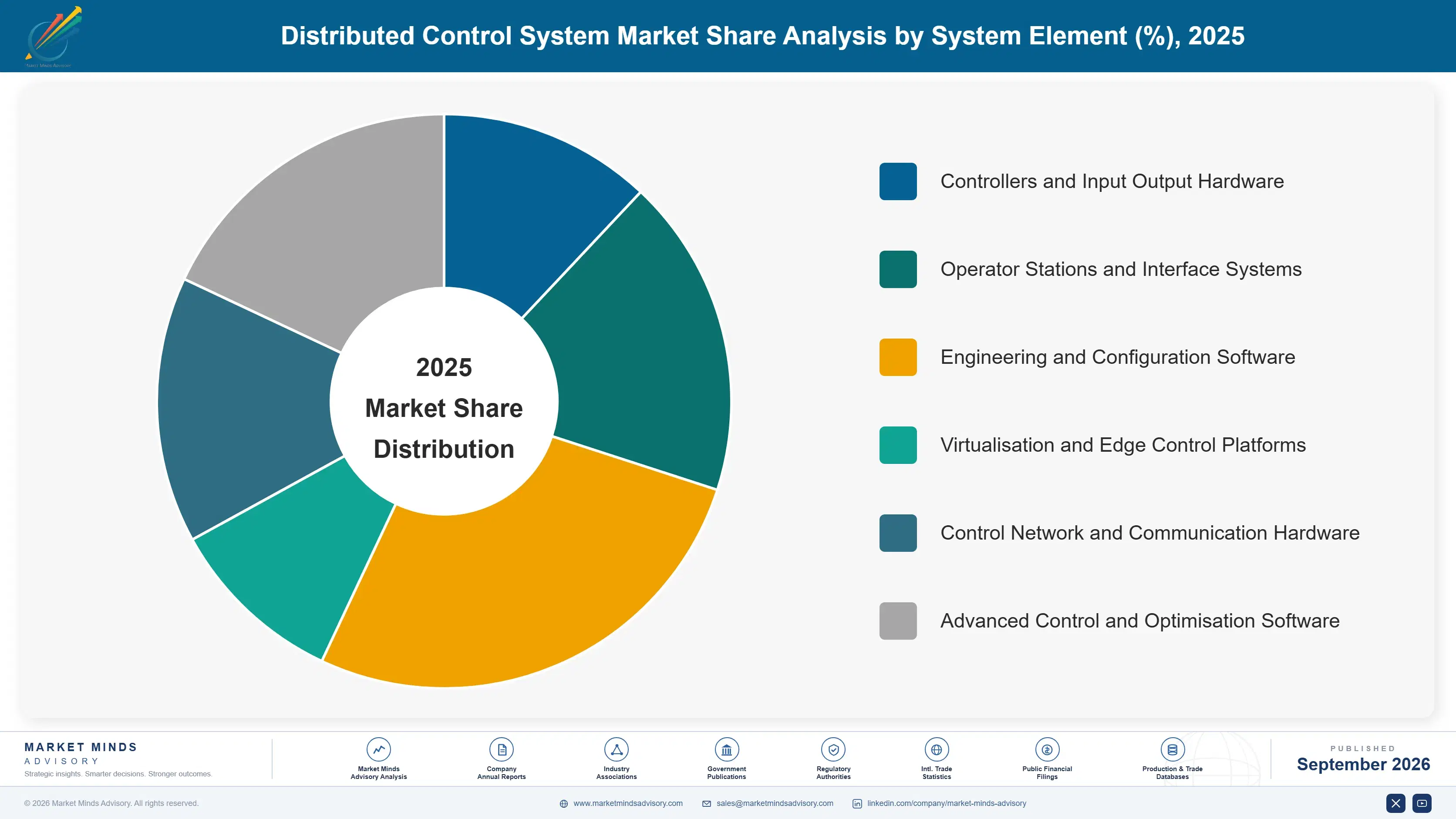Click the '2025 Market Share Distribution' center label

point(444,408)
